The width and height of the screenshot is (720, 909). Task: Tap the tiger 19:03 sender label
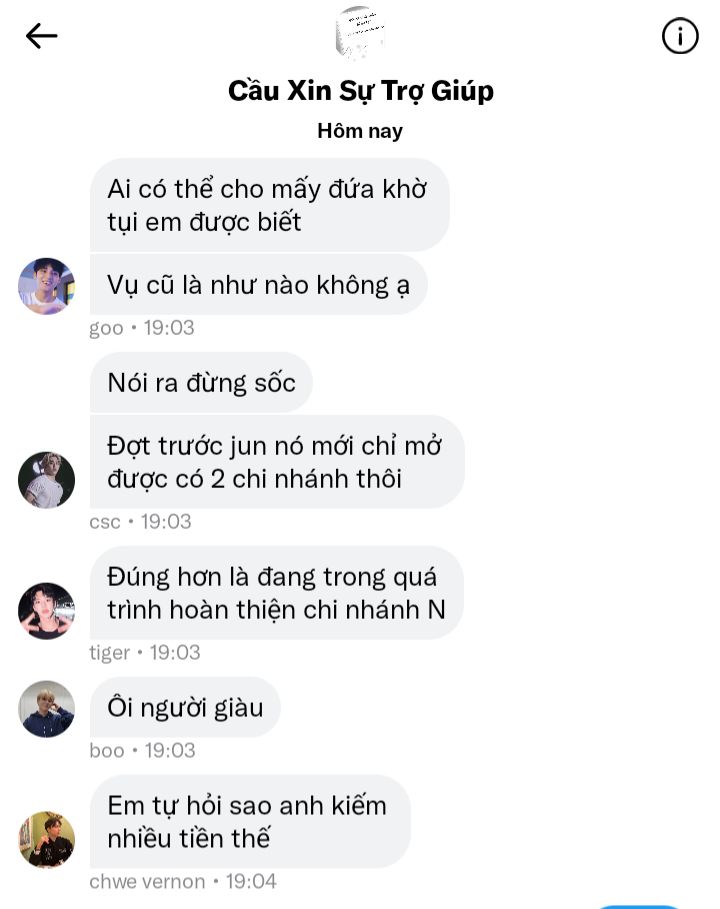click(144, 653)
